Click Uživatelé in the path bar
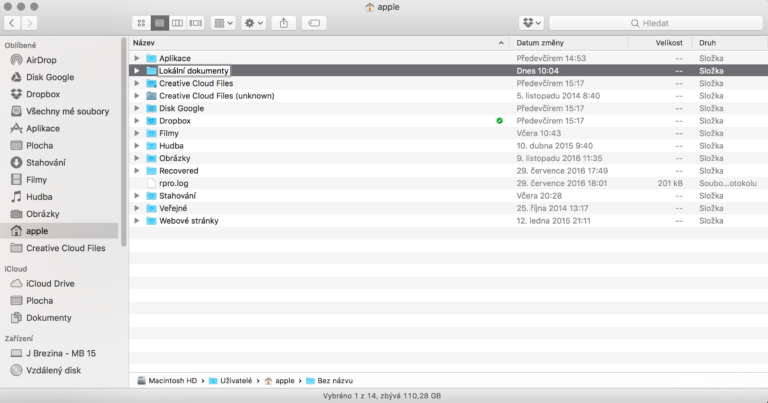768x403 pixels. [x=232, y=381]
